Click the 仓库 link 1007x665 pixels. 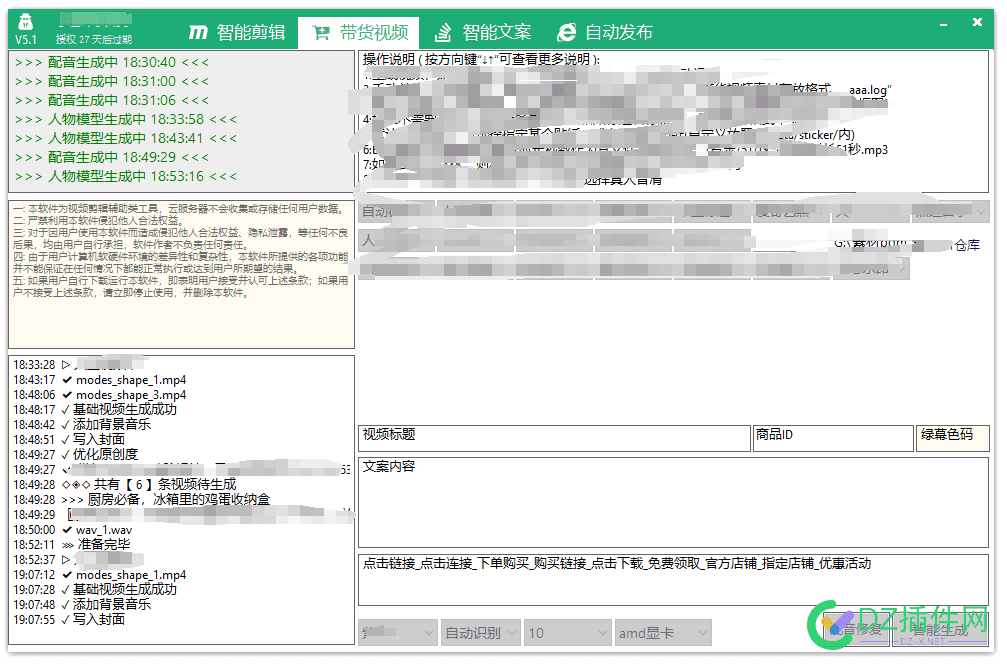(967, 245)
